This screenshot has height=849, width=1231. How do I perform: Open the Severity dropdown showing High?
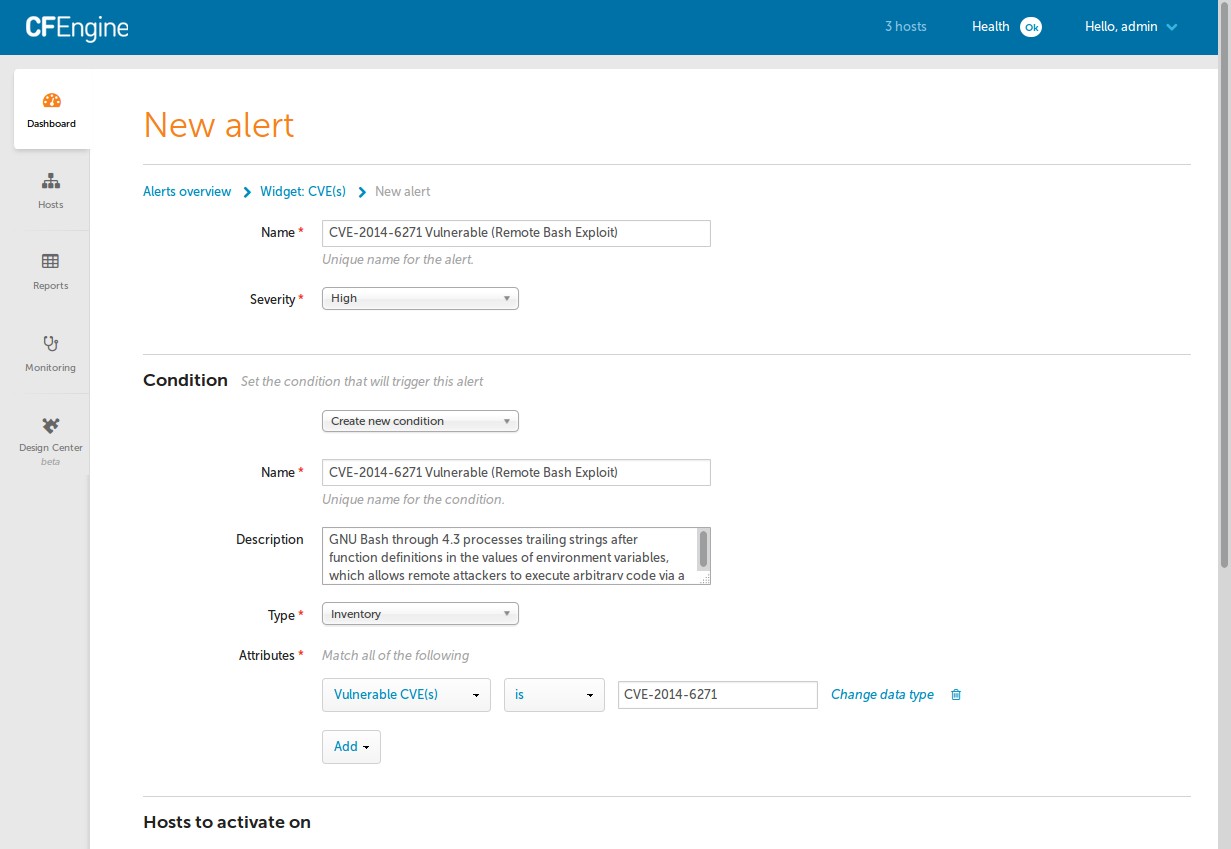point(419,297)
